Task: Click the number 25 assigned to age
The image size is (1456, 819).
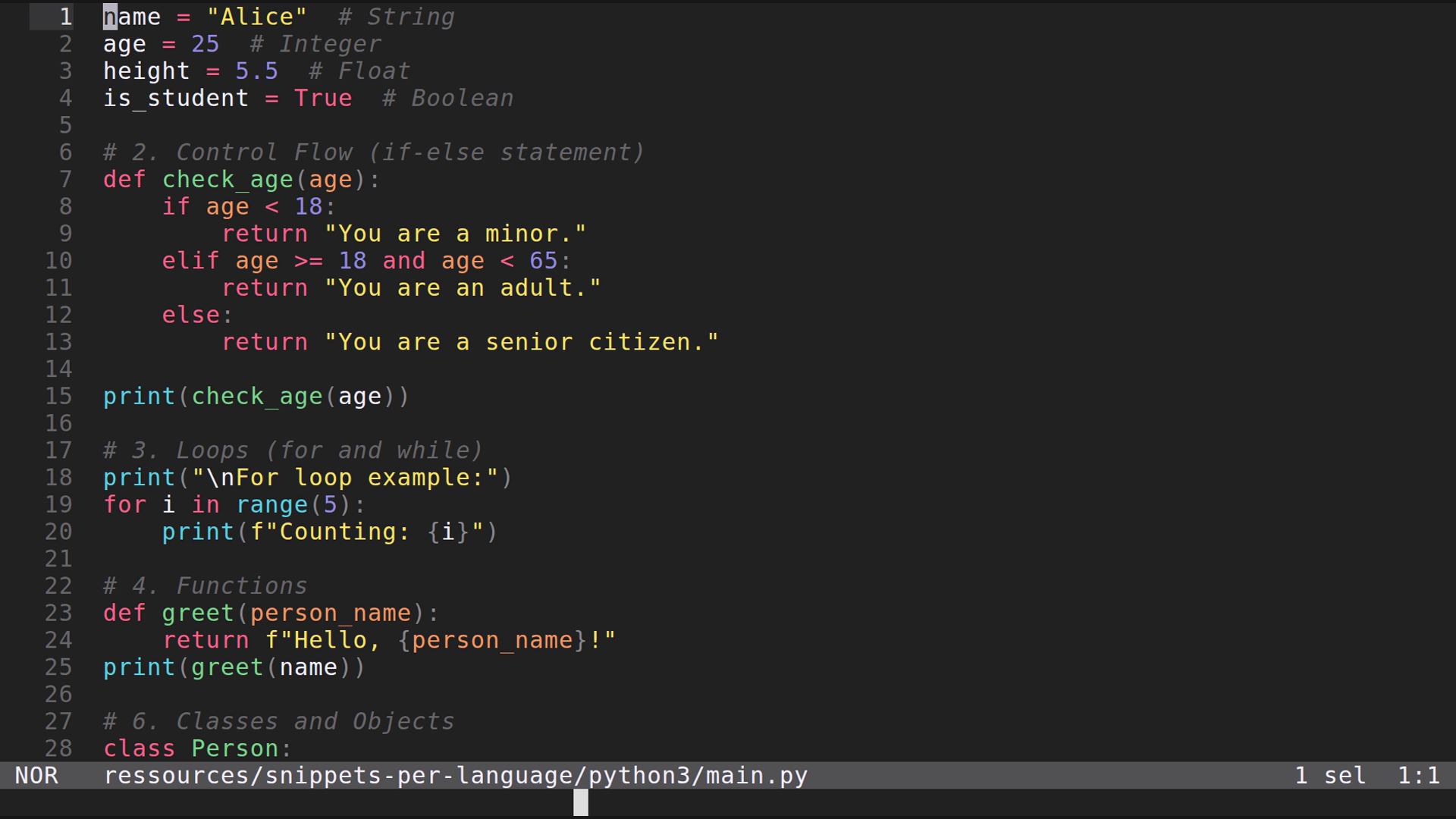Action: 206,44
